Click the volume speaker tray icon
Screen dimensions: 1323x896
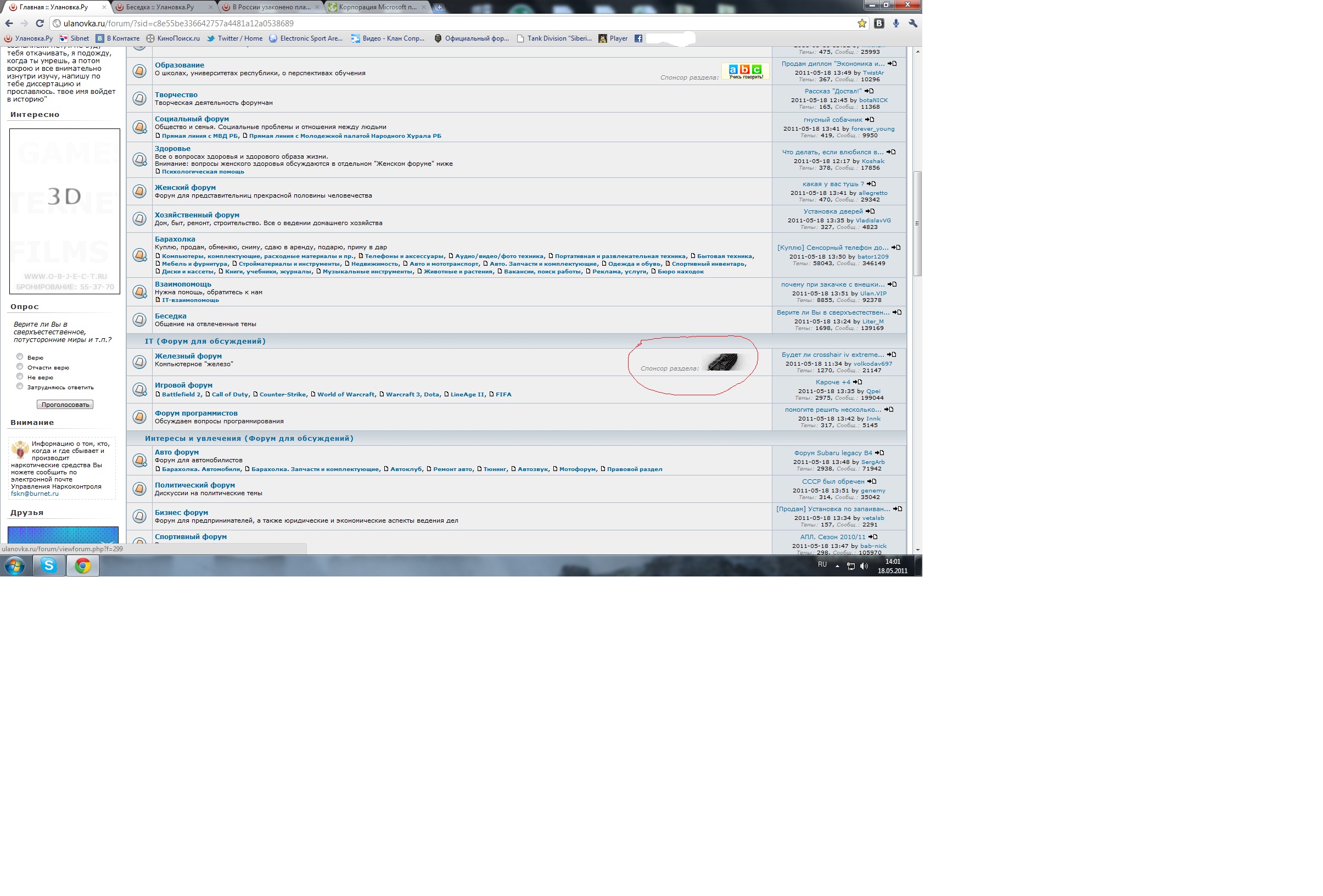click(864, 566)
